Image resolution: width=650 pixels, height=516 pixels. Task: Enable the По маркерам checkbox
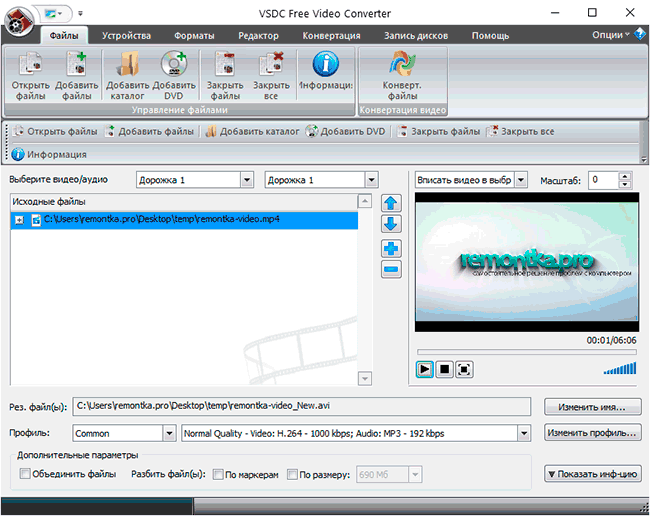tap(218, 474)
